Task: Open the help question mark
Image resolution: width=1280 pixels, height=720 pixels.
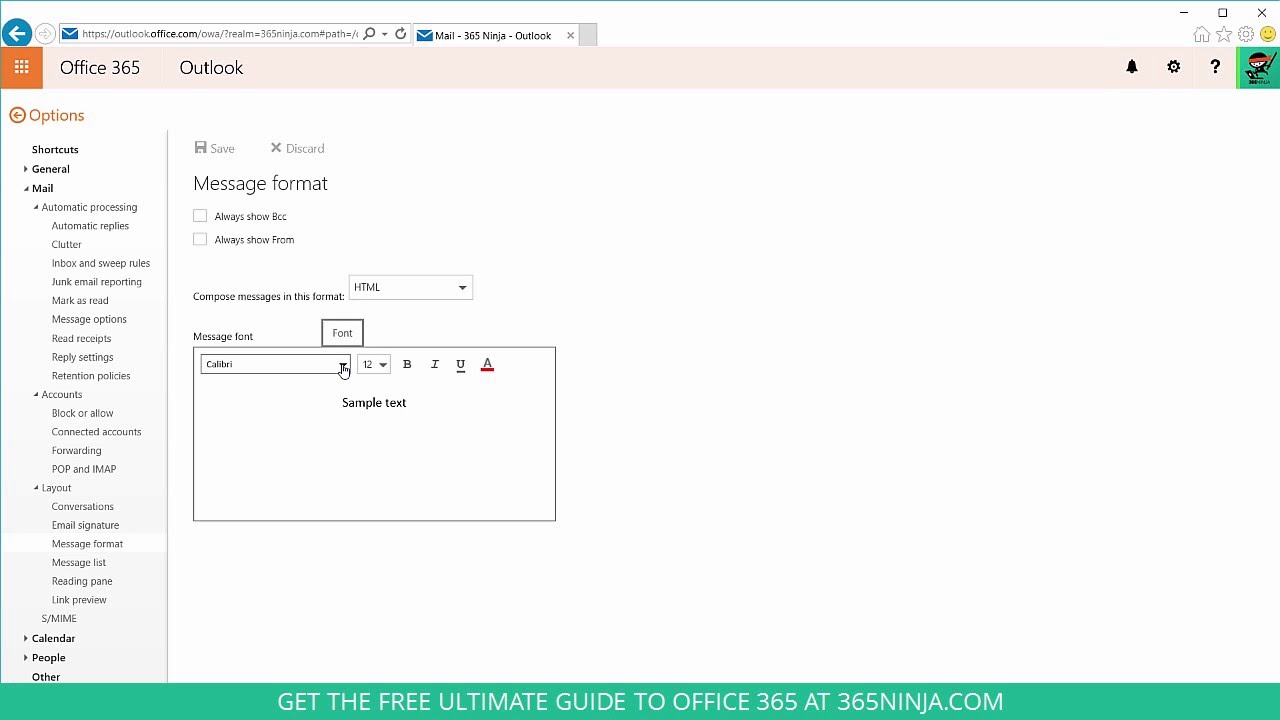Action: [x=1215, y=67]
